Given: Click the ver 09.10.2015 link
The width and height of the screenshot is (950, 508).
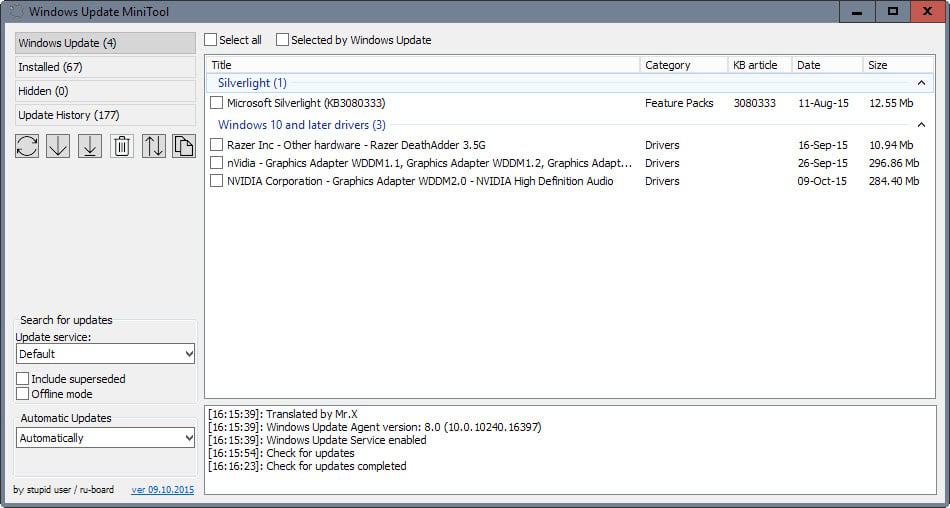Looking at the screenshot, I should coord(163,490).
